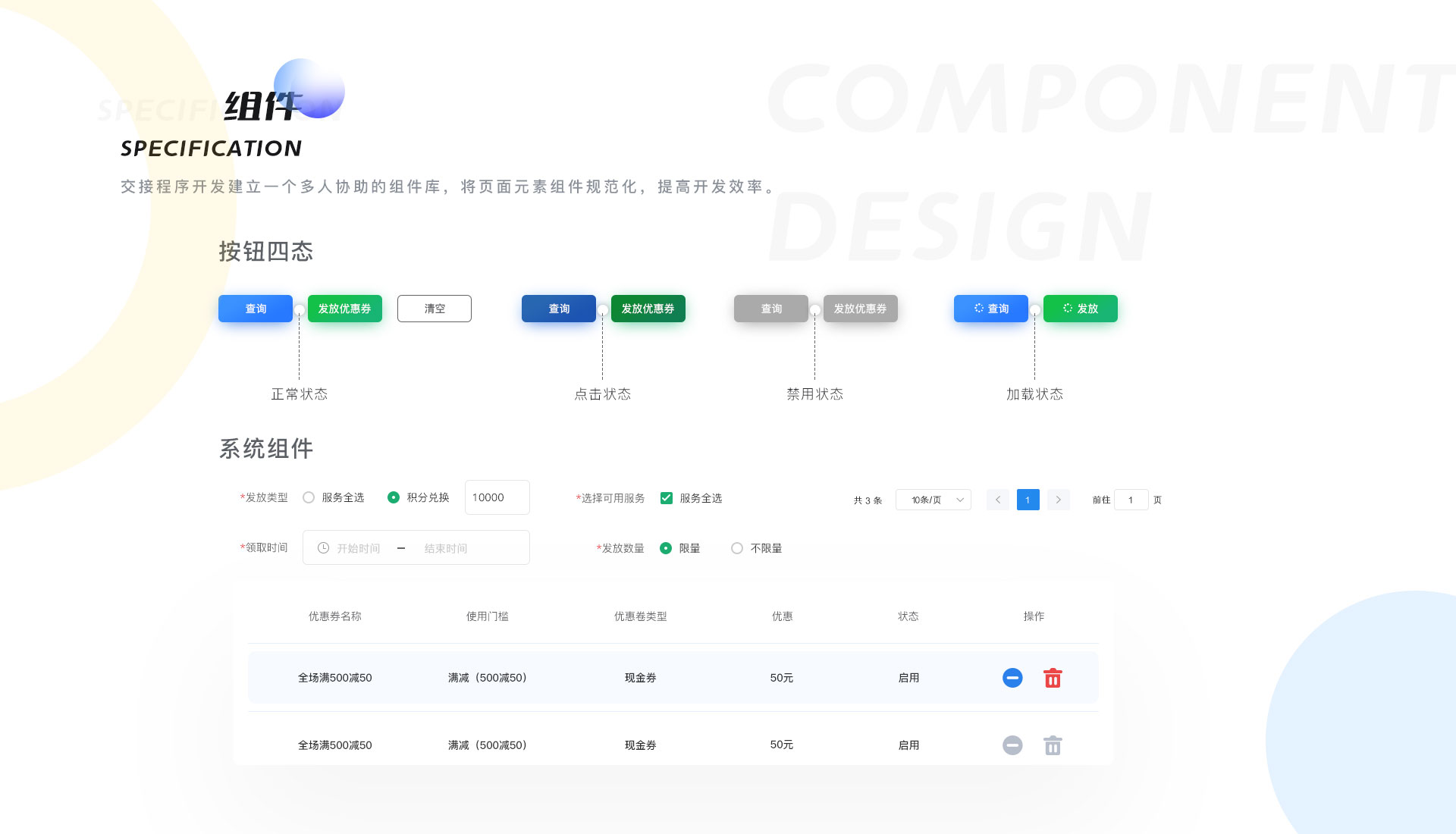Click the 前往 page number input field
The width and height of the screenshot is (1456, 834).
click(x=1131, y=500)
